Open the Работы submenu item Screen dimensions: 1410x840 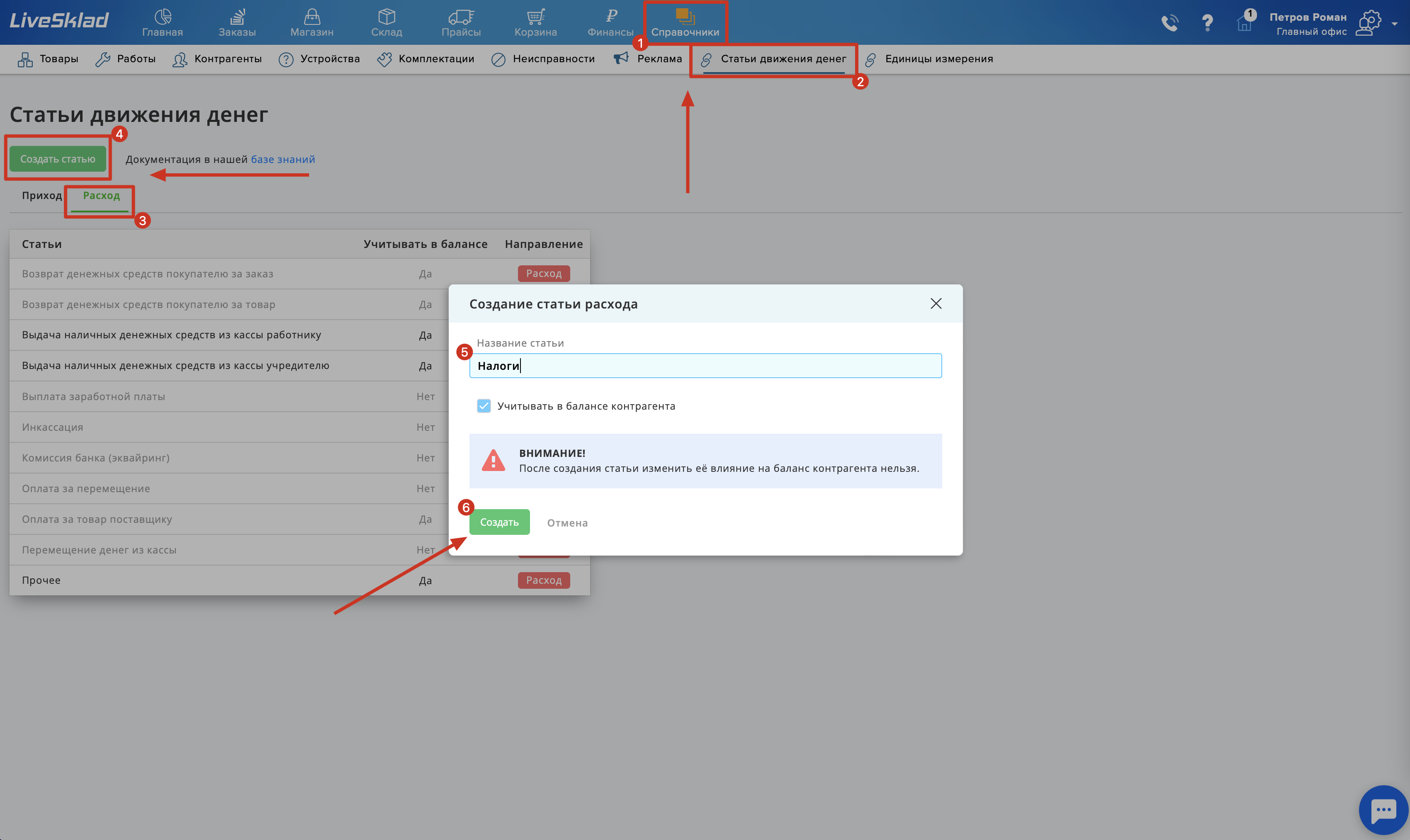tap(126, 59)
